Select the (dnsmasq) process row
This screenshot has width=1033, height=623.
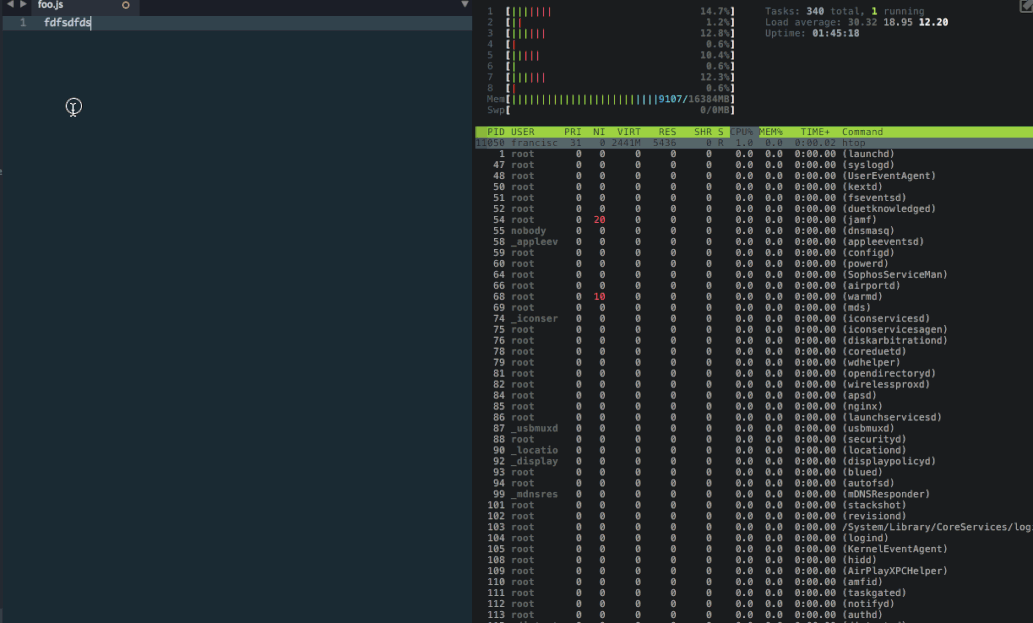[754, 230]
